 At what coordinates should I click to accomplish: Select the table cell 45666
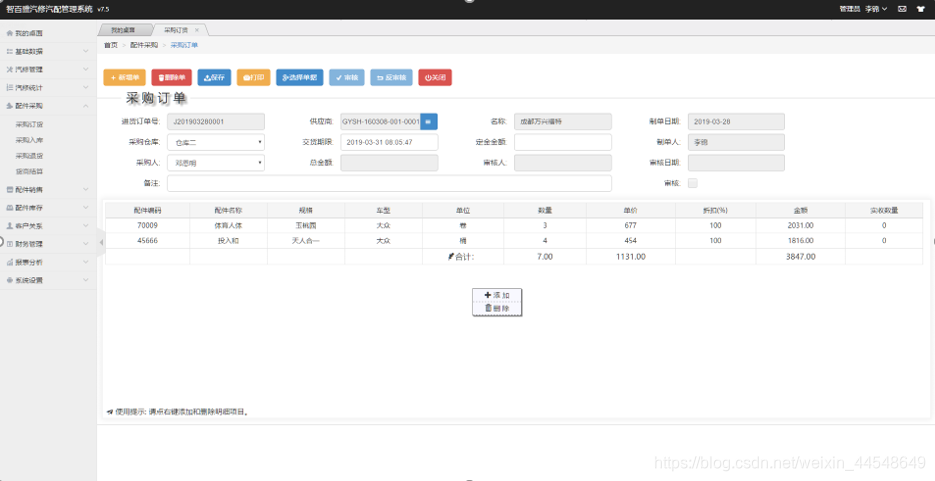coord(147,241)
